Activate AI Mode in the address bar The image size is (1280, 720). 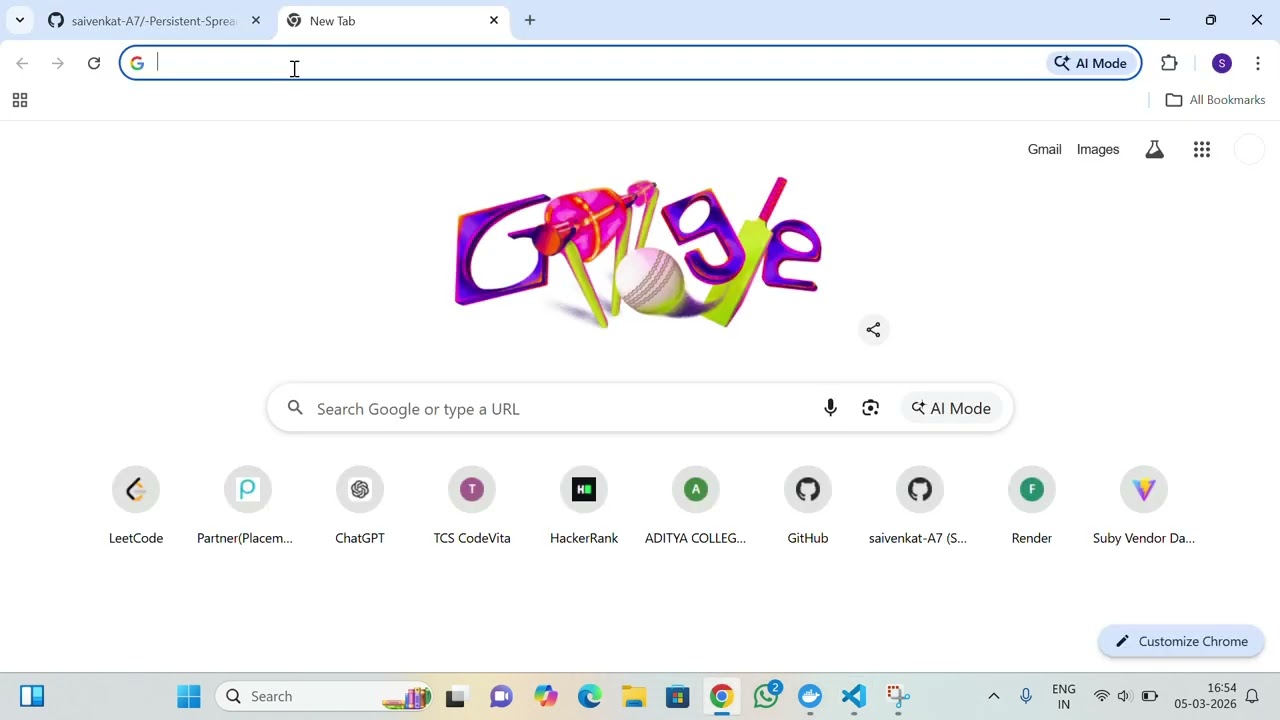click(x=1090, y=63)
